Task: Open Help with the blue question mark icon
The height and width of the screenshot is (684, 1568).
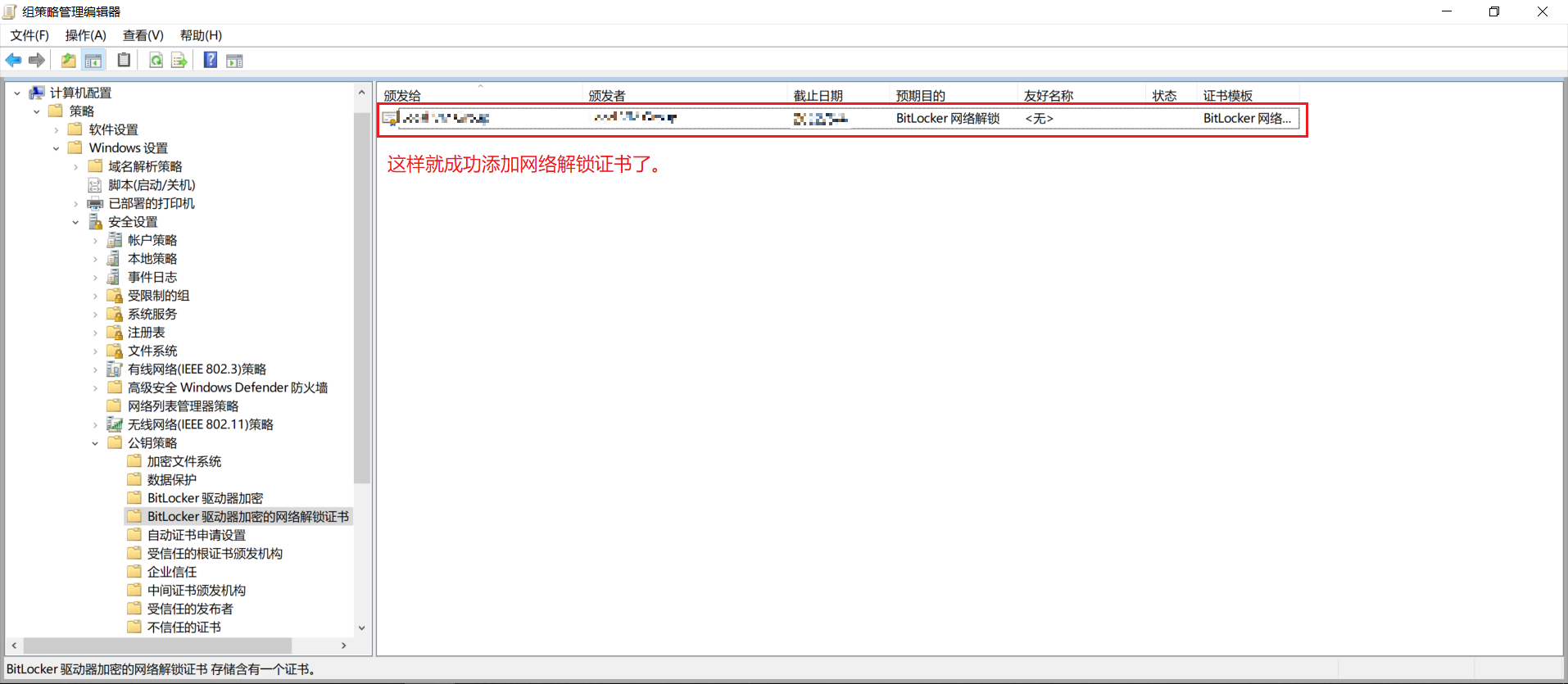Action: coord(211,60)
